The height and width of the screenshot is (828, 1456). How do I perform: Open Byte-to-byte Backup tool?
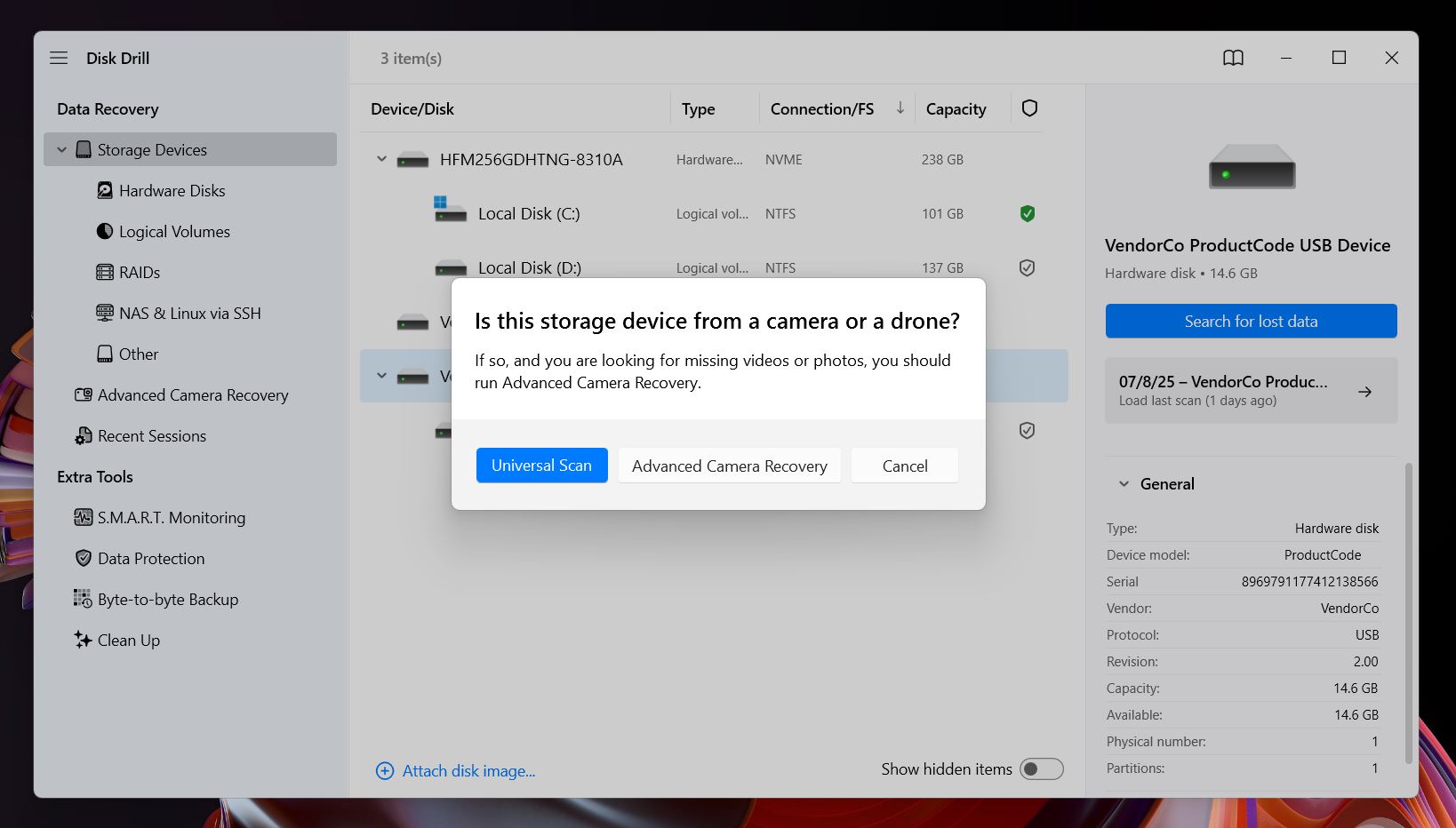tap(168, 599)
